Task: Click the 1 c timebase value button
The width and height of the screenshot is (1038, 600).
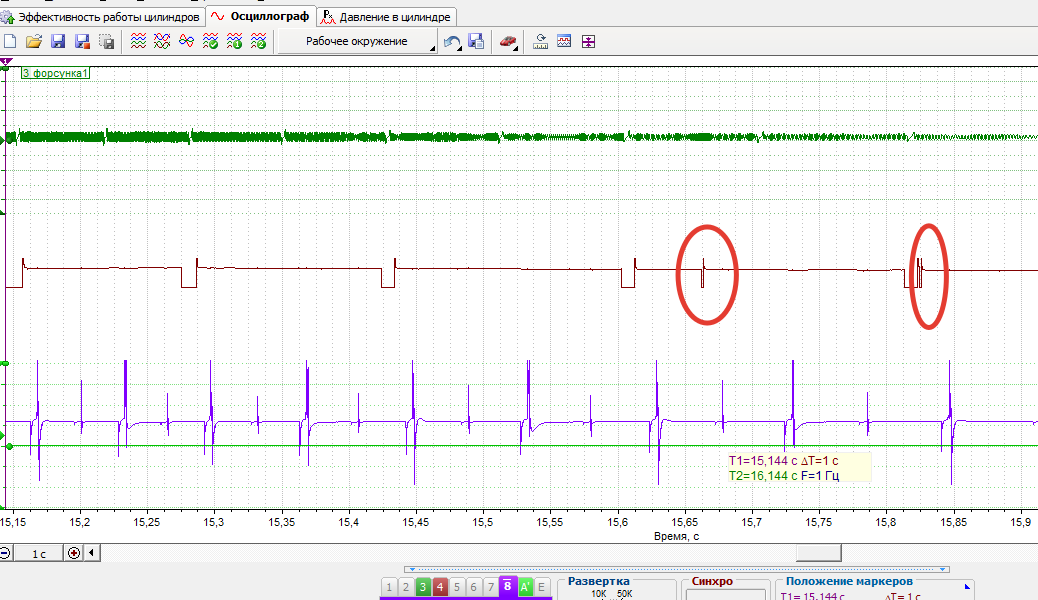Action: (x=38, y=553)
